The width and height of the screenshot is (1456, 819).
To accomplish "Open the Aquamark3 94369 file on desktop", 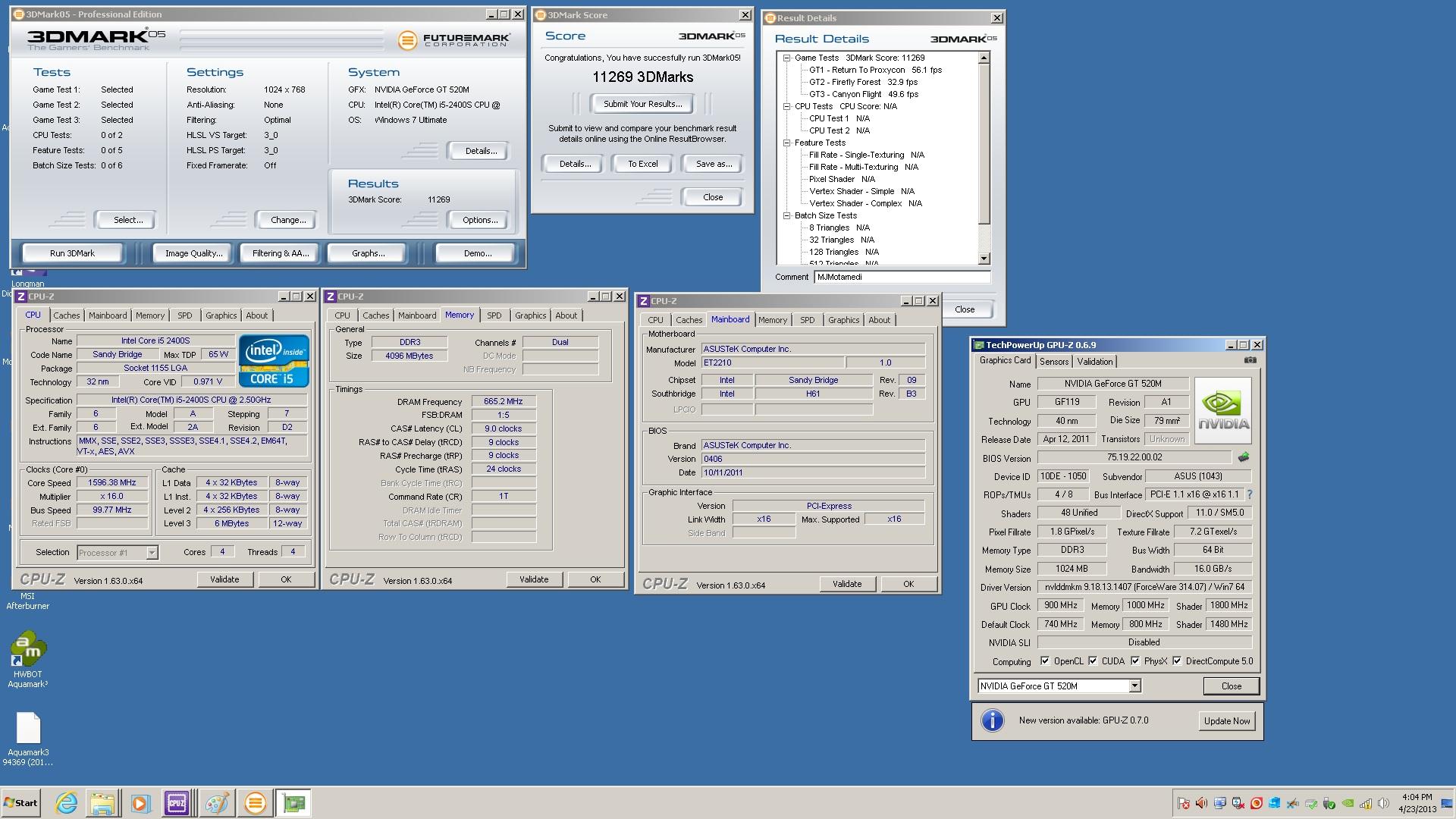I will pos(28,739).
